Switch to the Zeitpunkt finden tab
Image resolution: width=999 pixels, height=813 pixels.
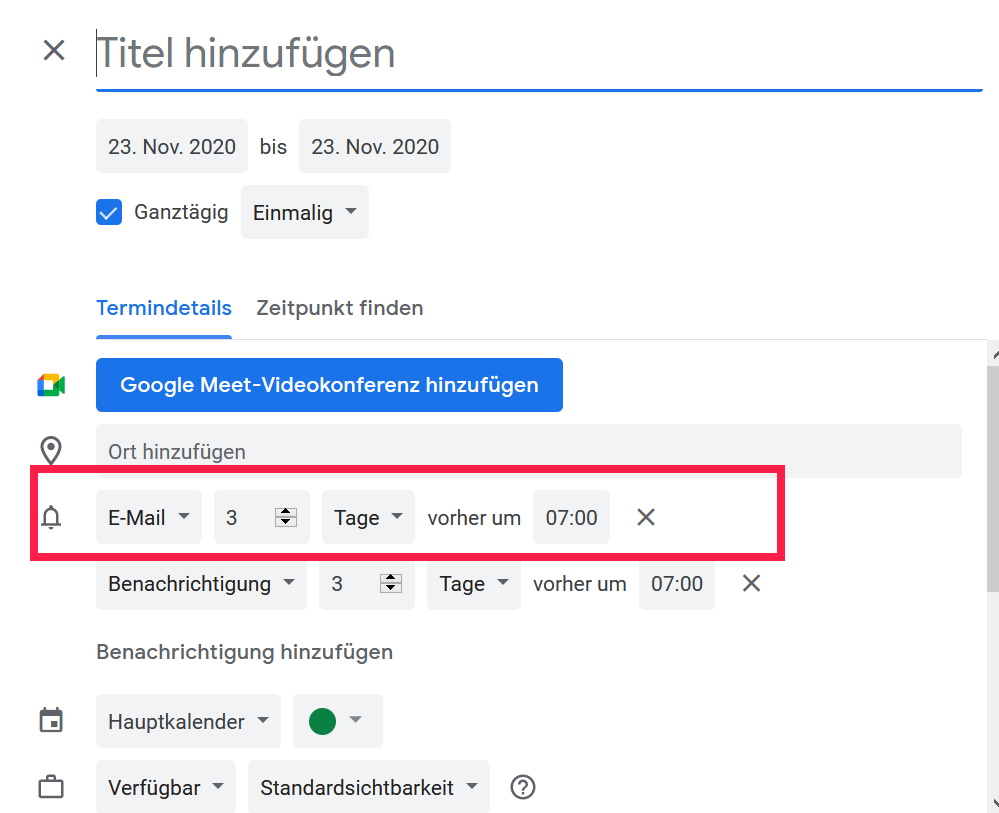pyautogui.click(x=339, y=308)
